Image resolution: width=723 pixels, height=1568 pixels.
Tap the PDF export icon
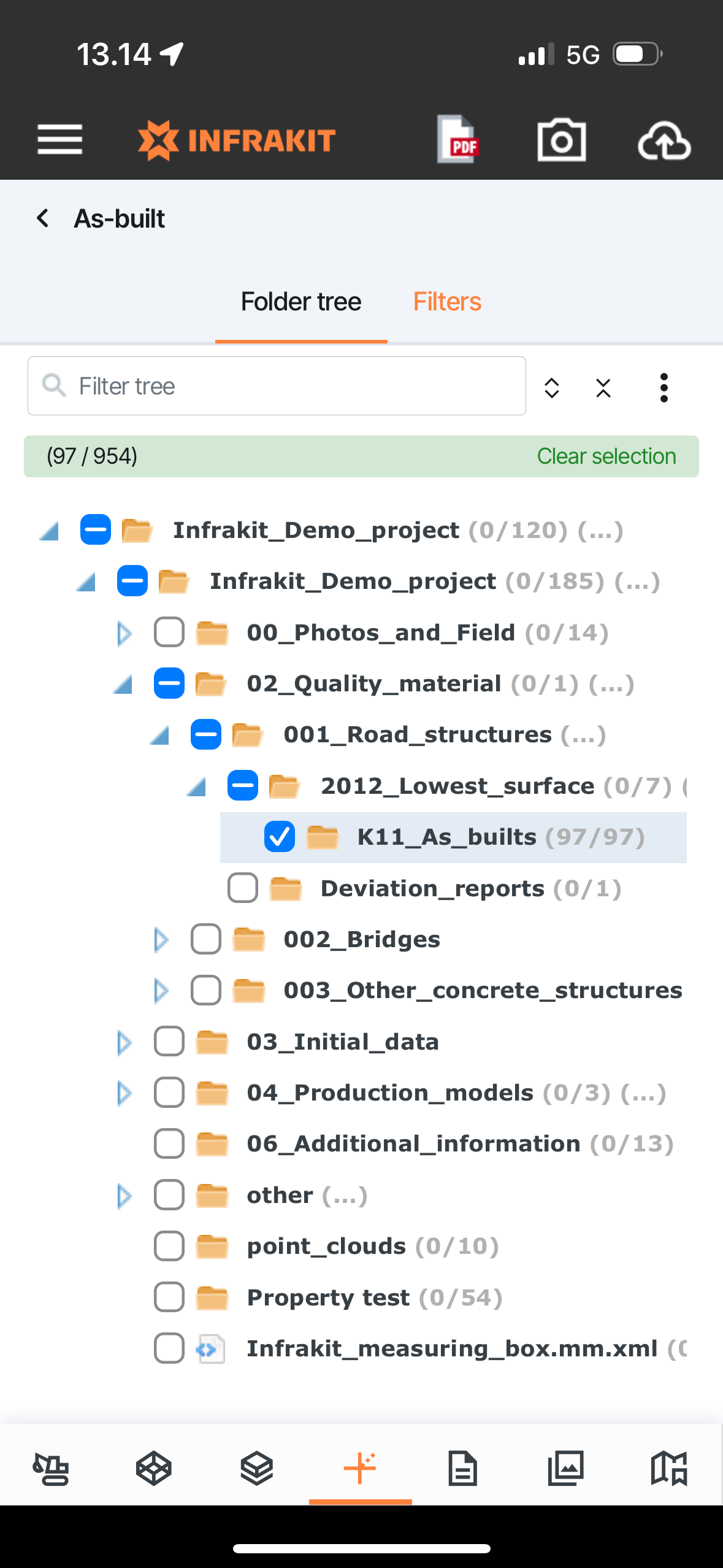[x=458, y=140]
